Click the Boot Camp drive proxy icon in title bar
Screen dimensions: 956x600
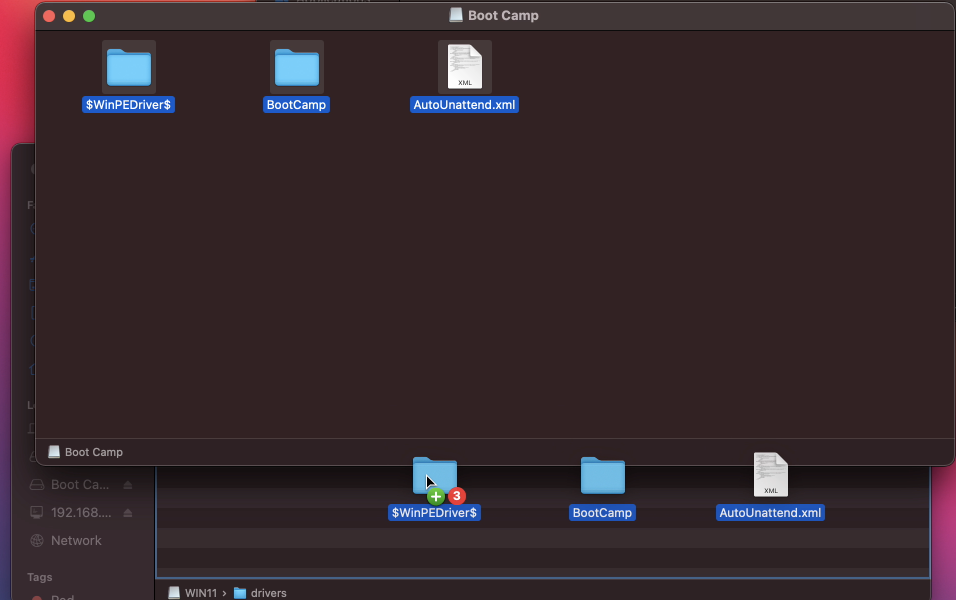tap(456, 15)
